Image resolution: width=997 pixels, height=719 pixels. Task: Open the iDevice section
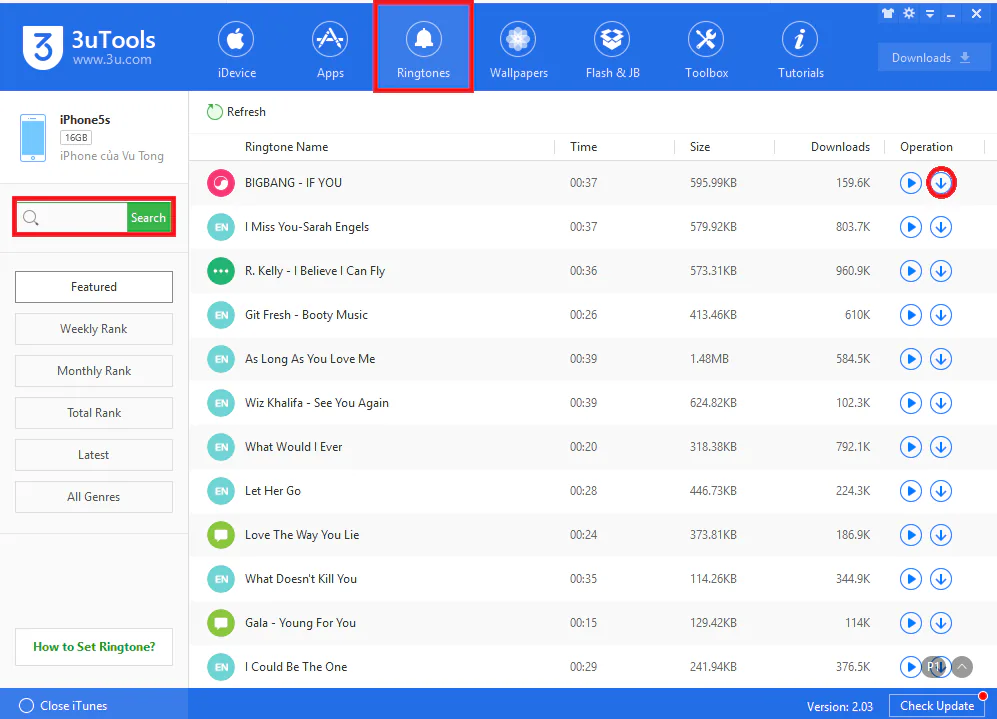point(237,50)
